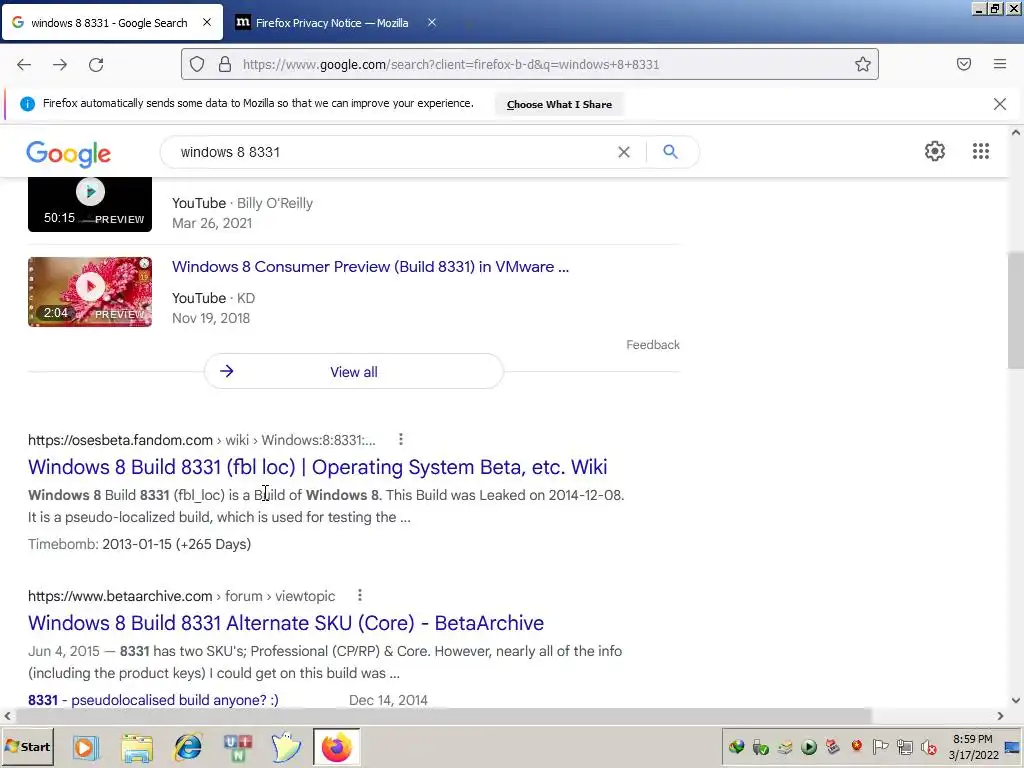This screenshot has height=768, width=1024.
Task: Click the show desktop icon beside the clock
Action: tap(1013, 746)
